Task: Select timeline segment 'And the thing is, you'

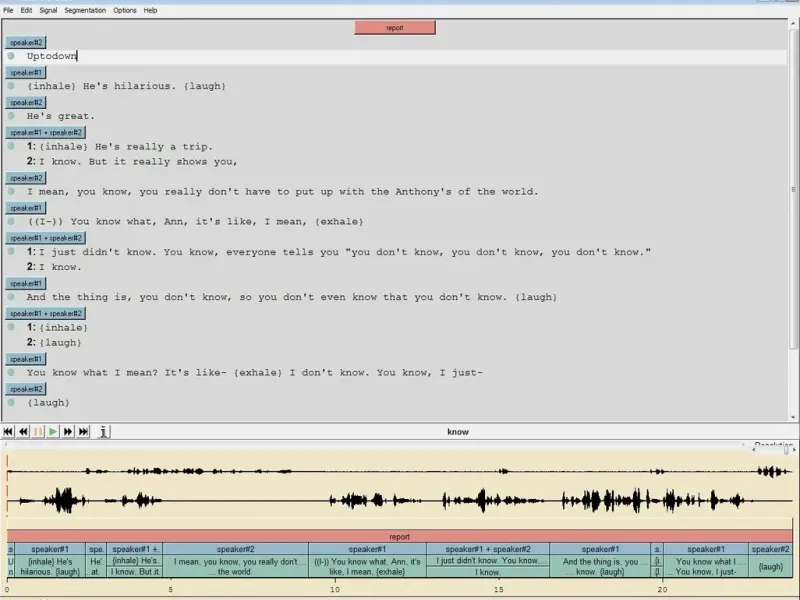Action: click(600, 566)
